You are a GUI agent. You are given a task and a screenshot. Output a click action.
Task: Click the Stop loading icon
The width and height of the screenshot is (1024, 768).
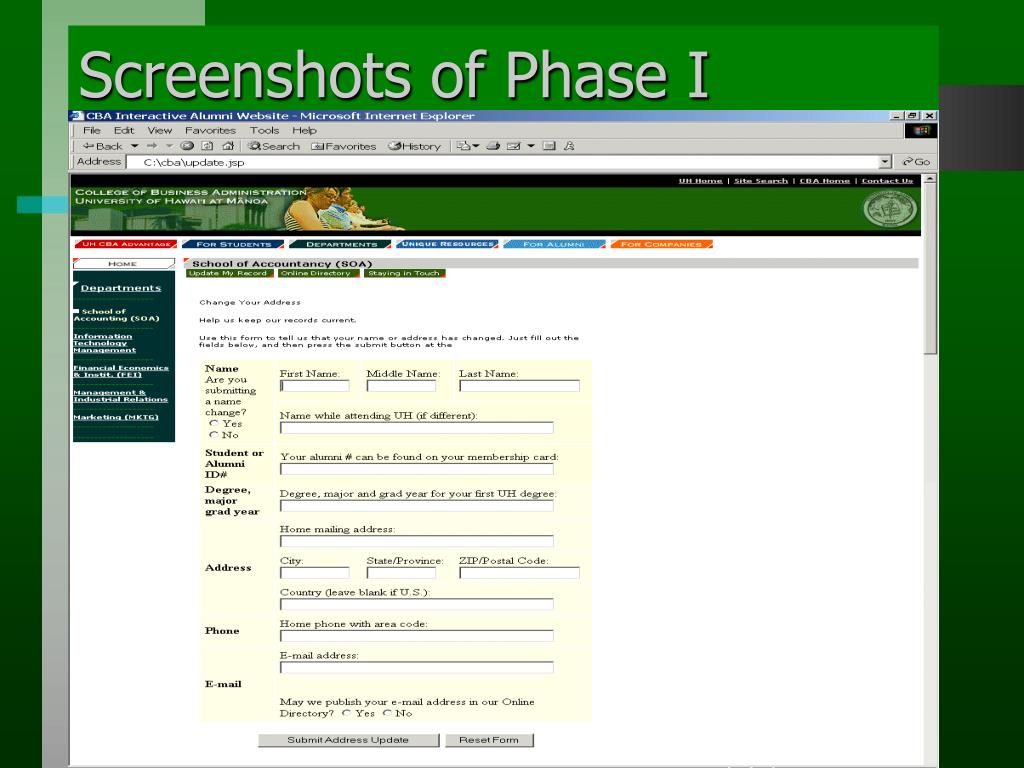pos(187,146)
